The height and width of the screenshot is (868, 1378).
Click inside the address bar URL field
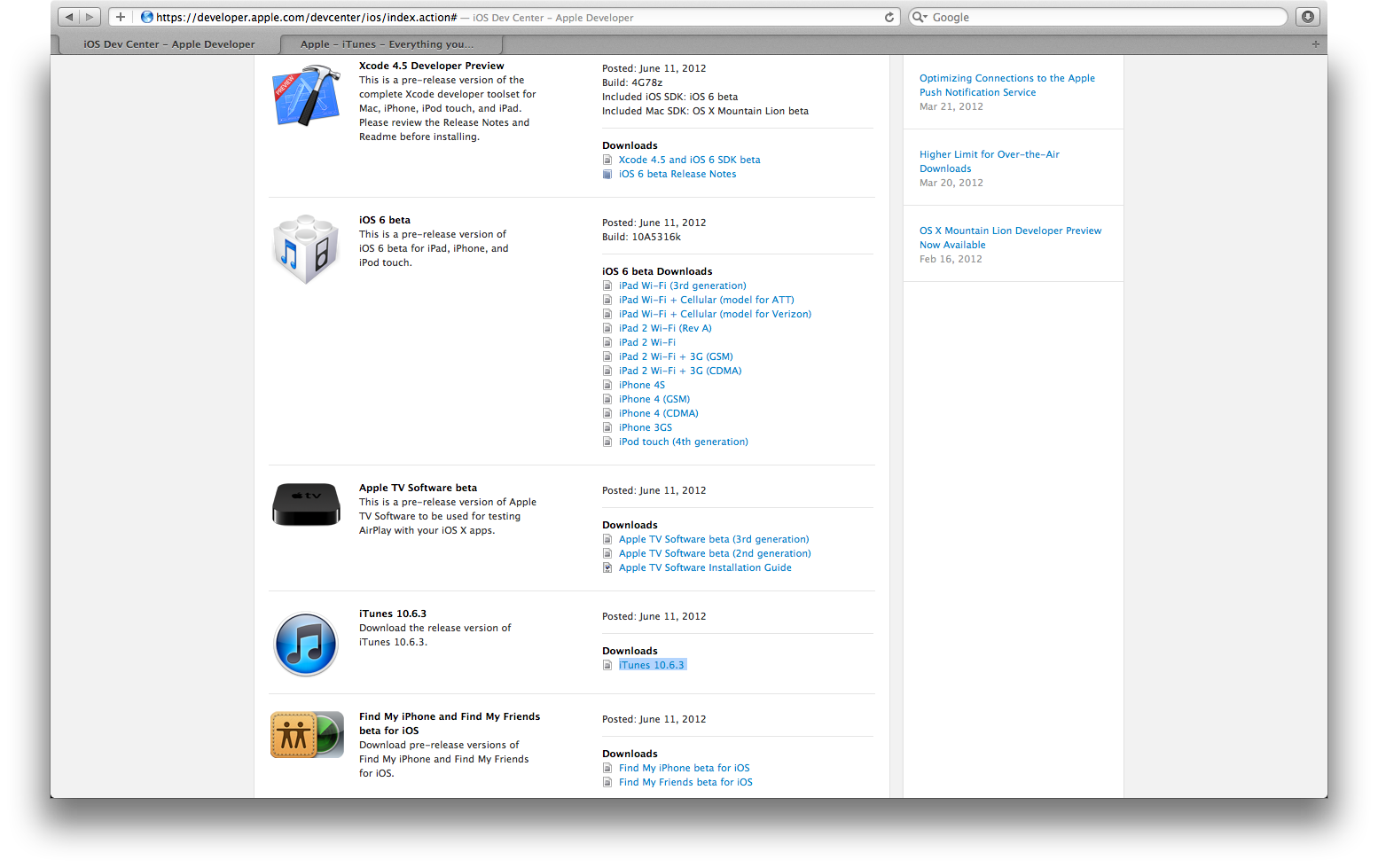click(x=355, y=16)
